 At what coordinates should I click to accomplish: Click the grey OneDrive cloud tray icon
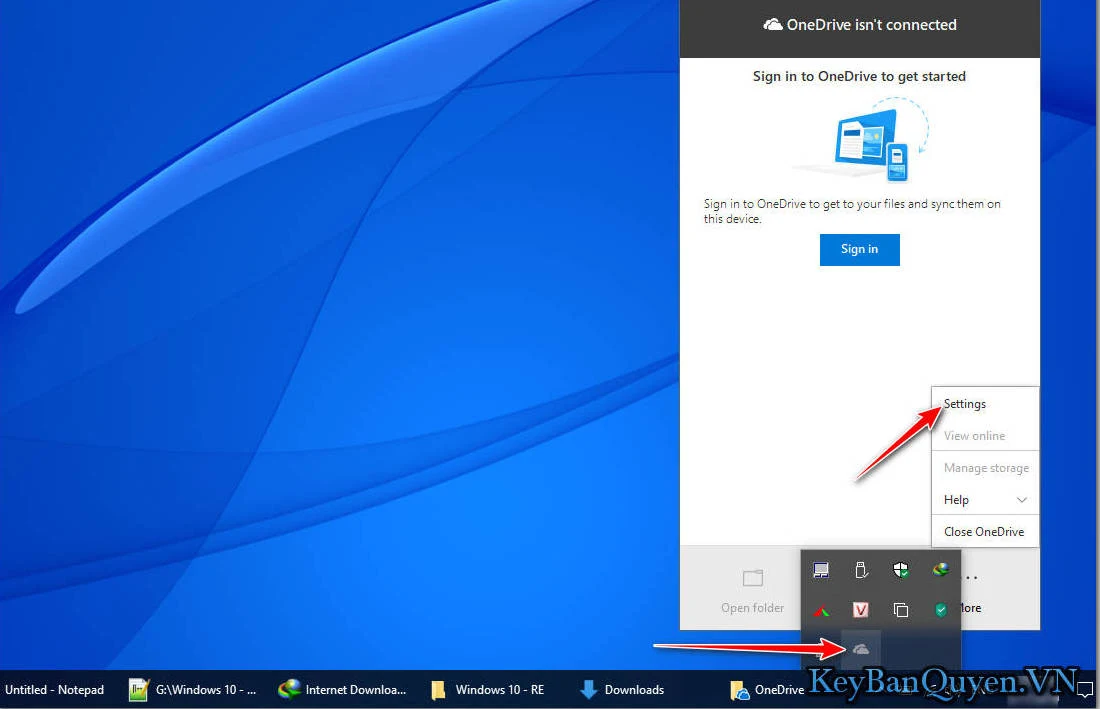861,649
